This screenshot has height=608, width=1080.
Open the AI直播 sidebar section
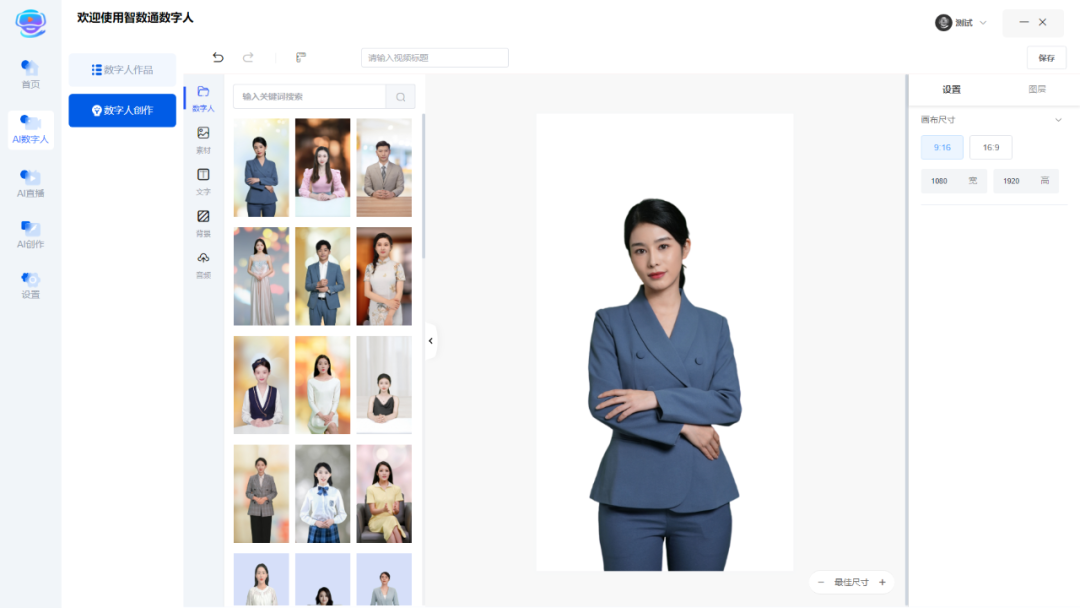30,183
